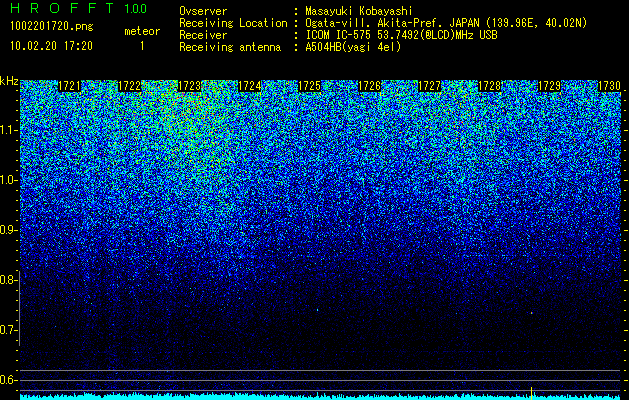Click the 1727 time marker
This screenshot has height=400, width=629.
coord(430,86)
